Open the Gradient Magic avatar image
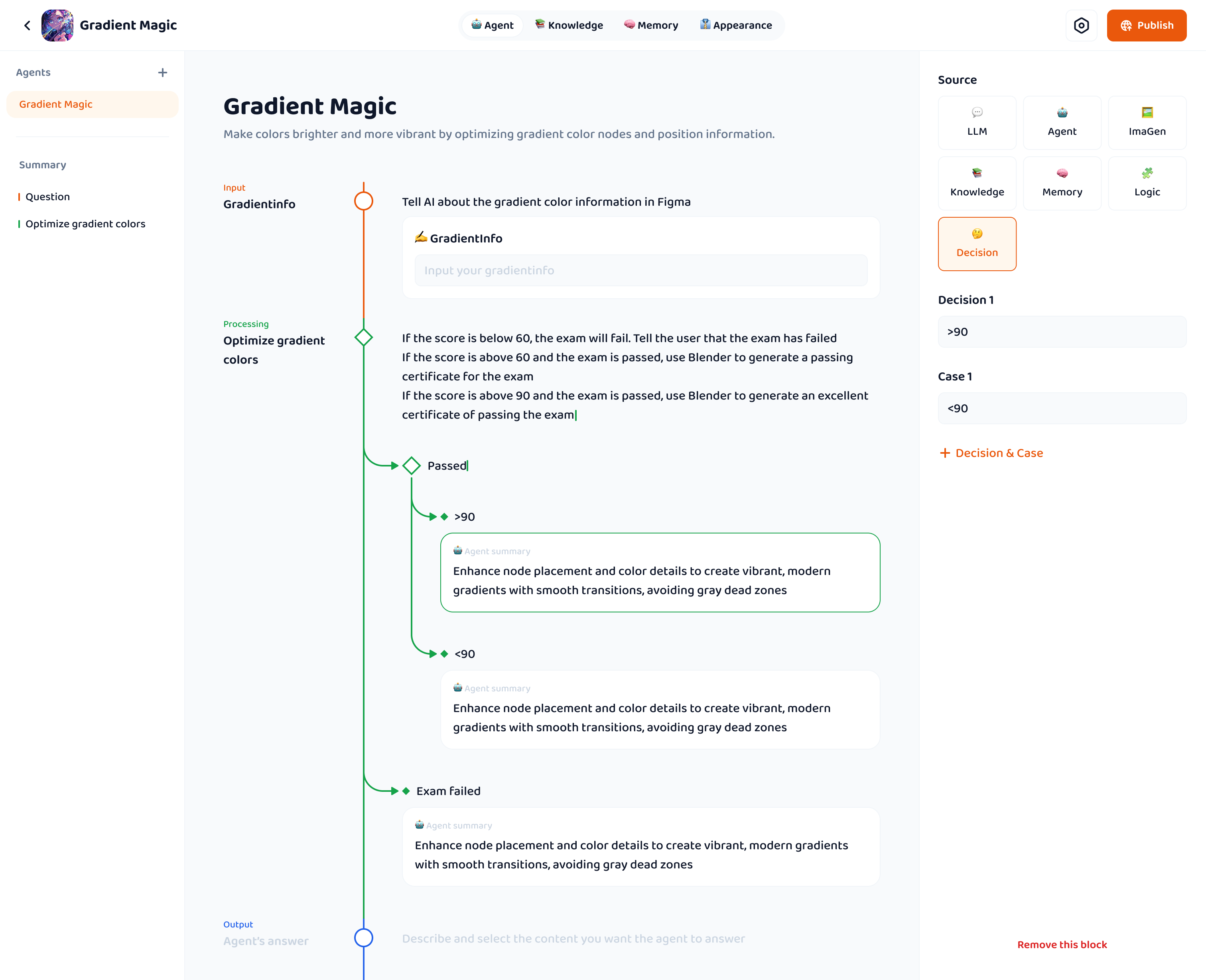Image resolution: width=1206 pixels, height=980 pixels. click(x=57, y=26)
